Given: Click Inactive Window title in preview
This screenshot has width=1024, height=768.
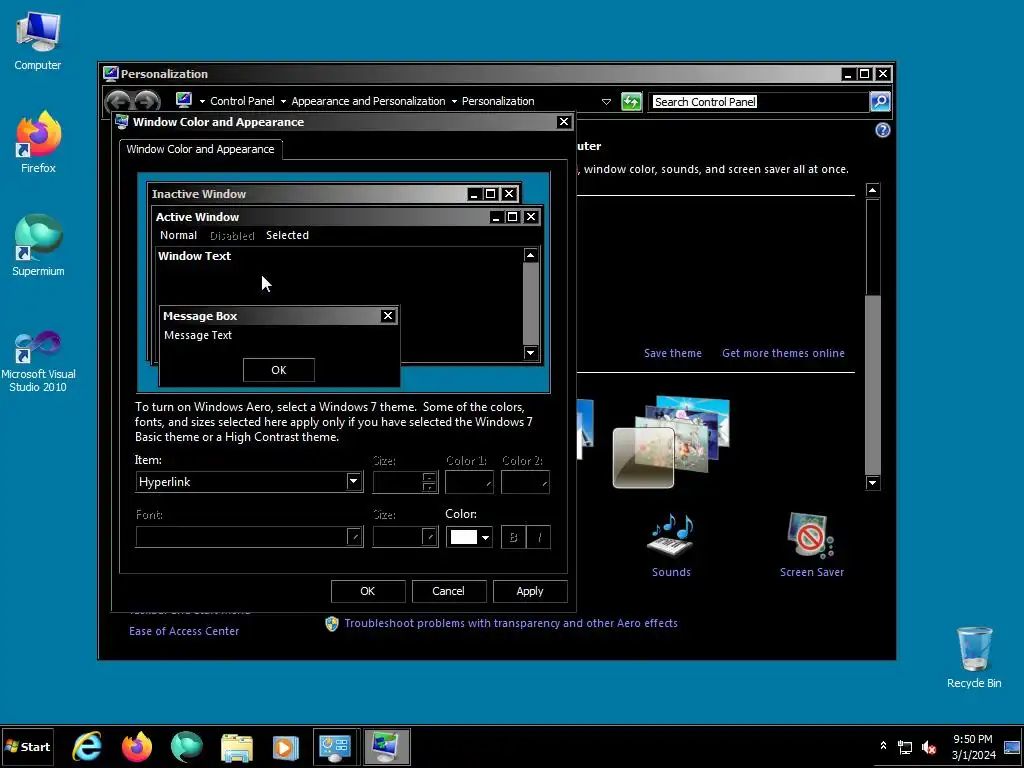Looking at the screenshot, I should (x=199, y=194).
